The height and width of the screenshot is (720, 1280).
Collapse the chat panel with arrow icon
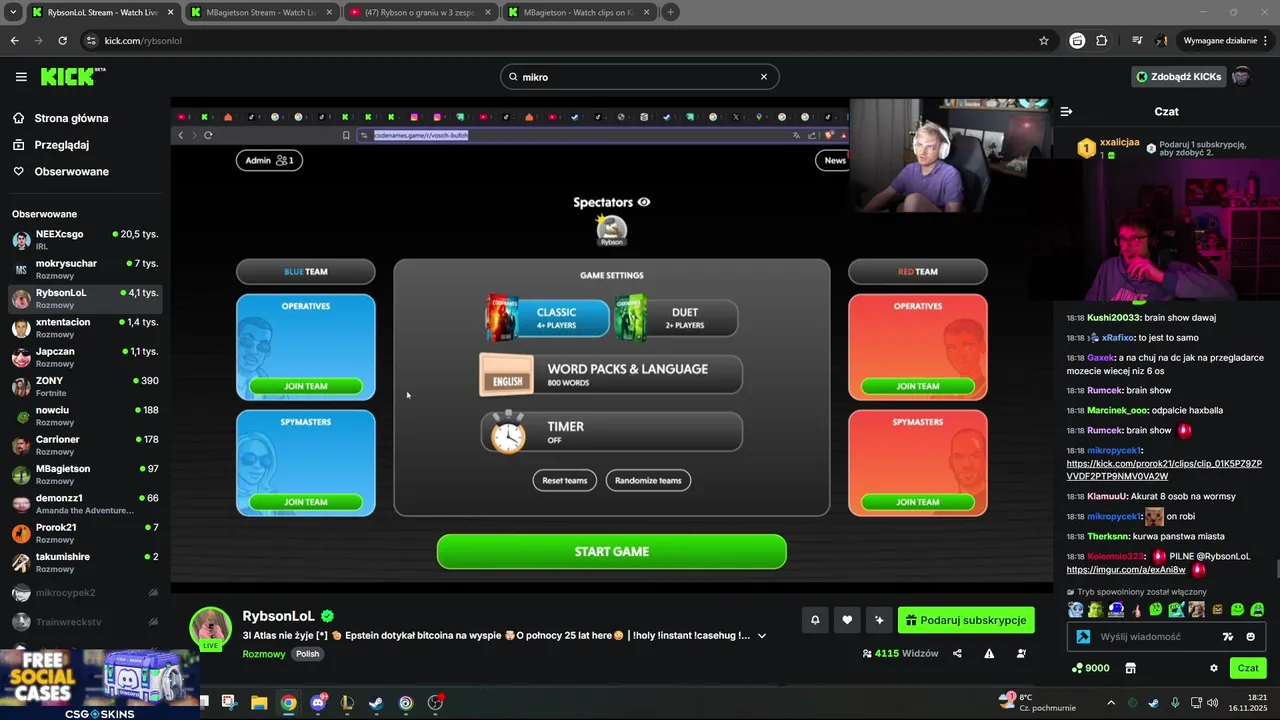pyautogui.click(x=1066, y=112)
